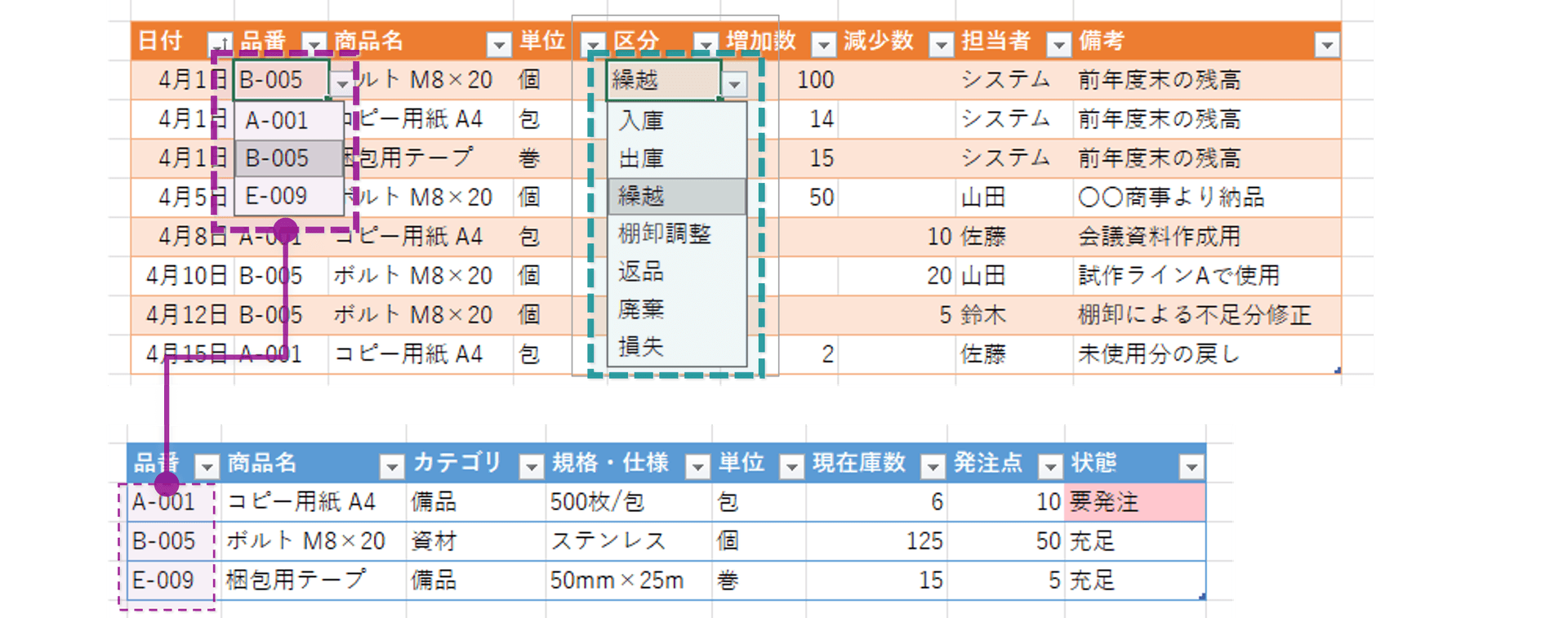
Task: Select 廃棄 in the 区分 list
Action: (x=677, y=309)
